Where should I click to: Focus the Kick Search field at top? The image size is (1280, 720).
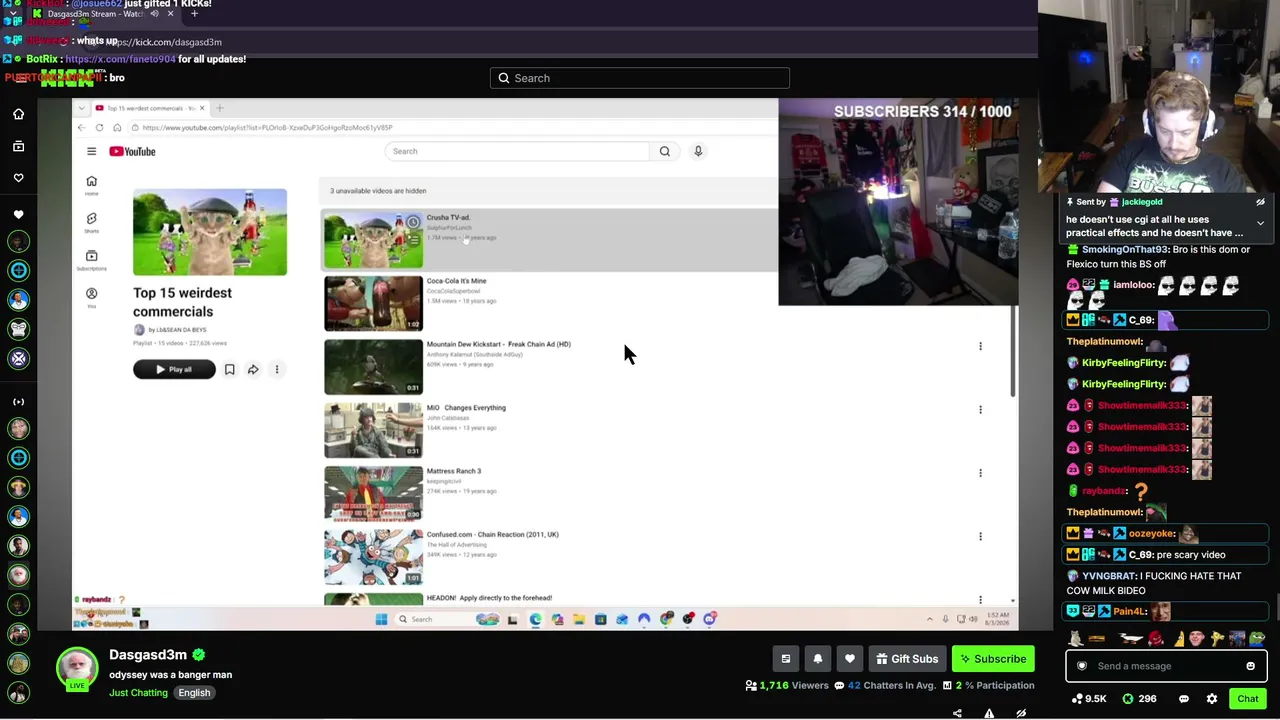pos(640,78)
